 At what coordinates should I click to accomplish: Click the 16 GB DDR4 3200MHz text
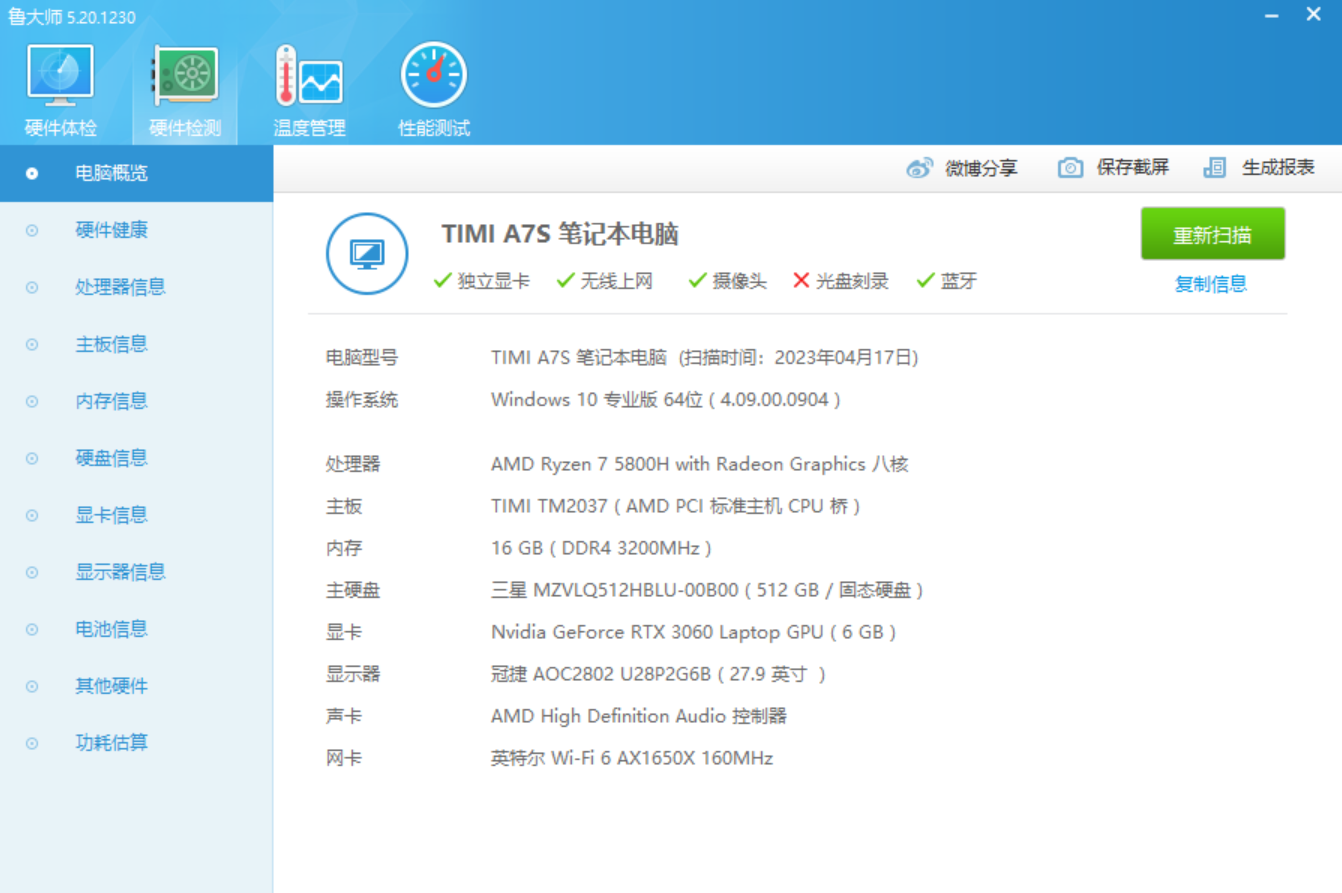pos(601,548)
